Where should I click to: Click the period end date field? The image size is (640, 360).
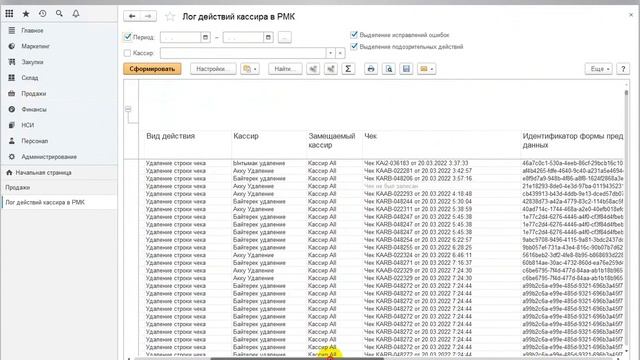click(243, 37)
